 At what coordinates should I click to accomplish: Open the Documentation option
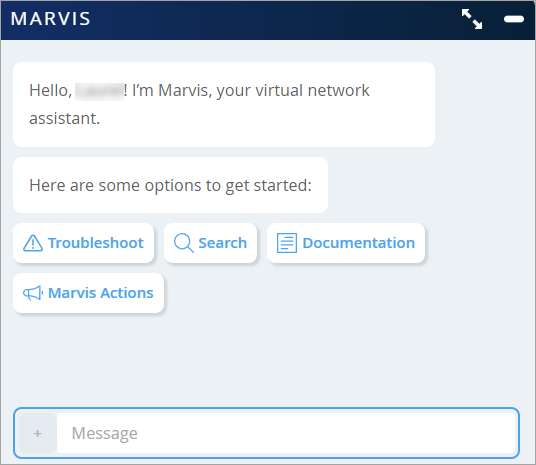coord(346,243)
